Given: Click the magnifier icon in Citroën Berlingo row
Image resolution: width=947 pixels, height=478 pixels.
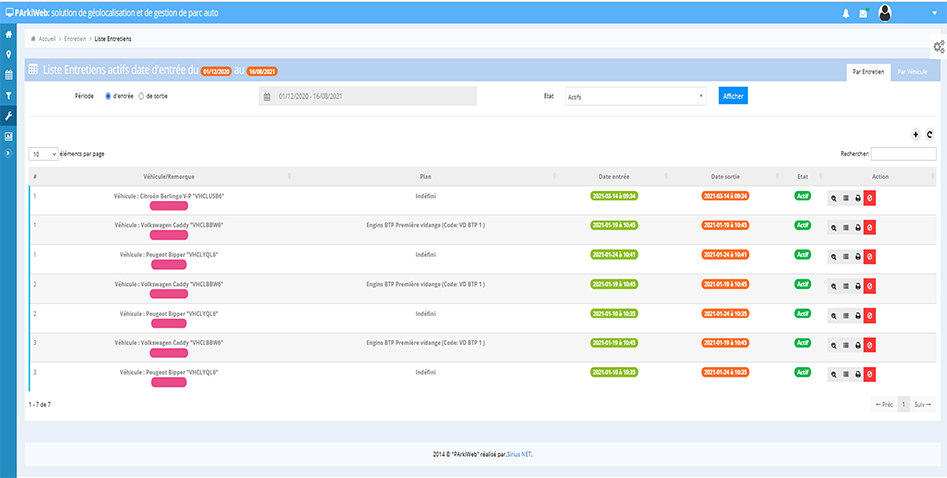Looking at the screenshot, I should tap(834, 200).
